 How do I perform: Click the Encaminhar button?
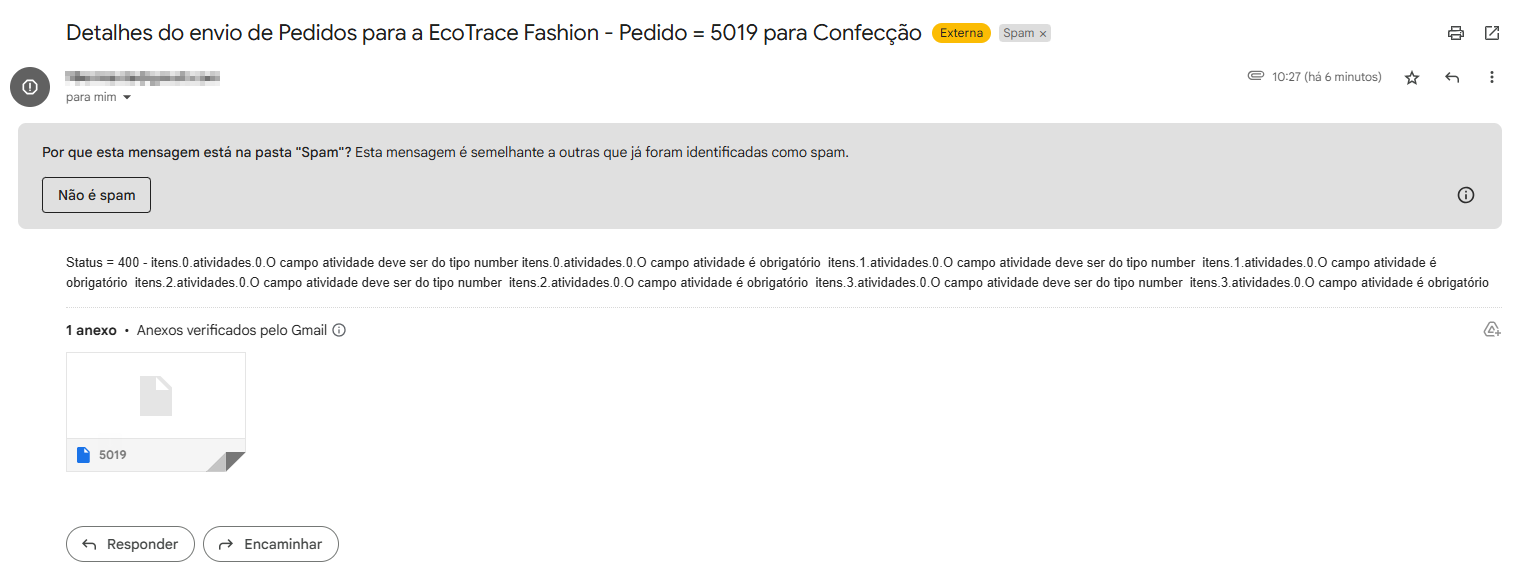click(271, 544)
